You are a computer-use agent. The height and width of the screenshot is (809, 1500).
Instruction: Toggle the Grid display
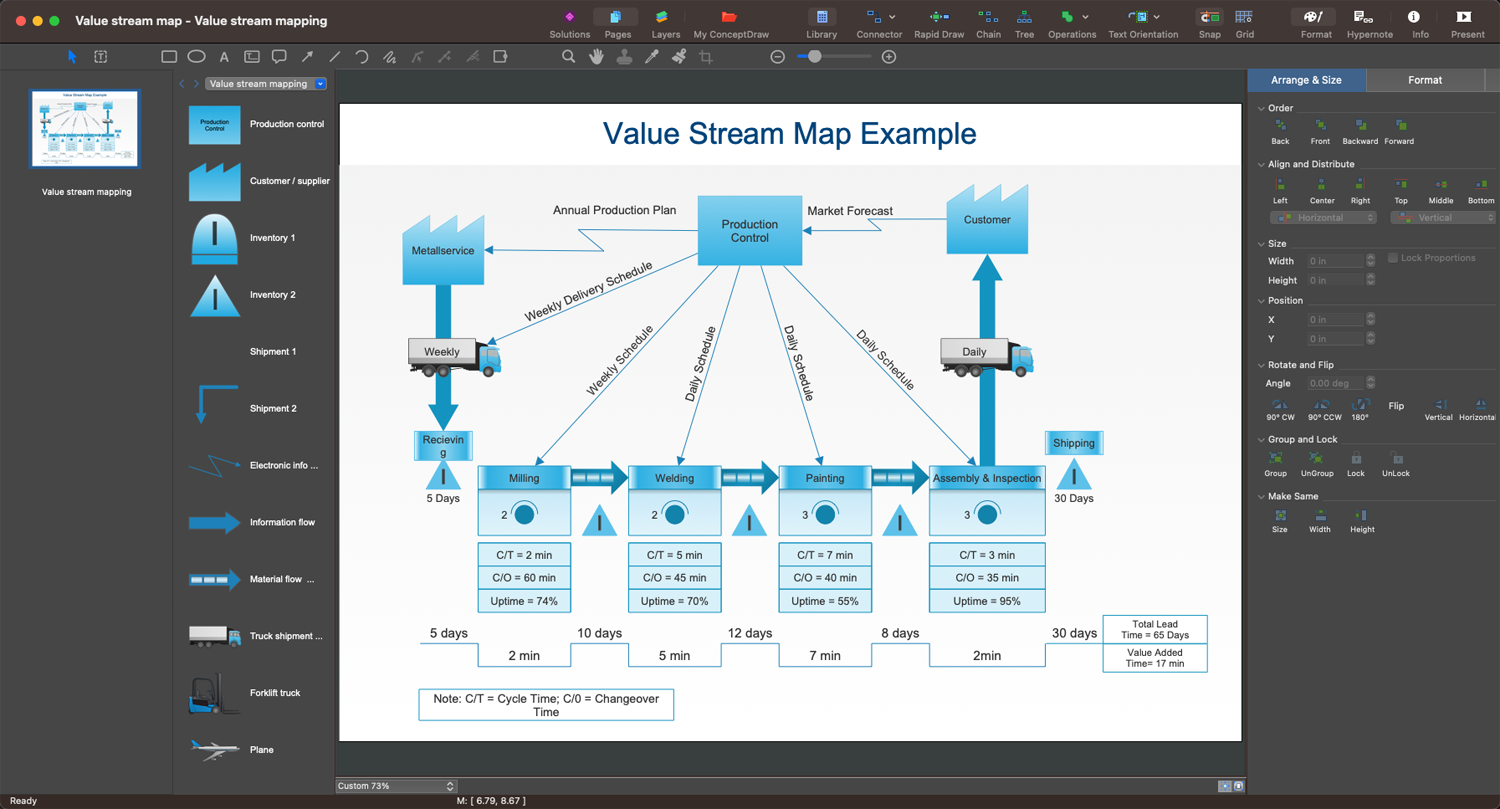pos(1244,24)
